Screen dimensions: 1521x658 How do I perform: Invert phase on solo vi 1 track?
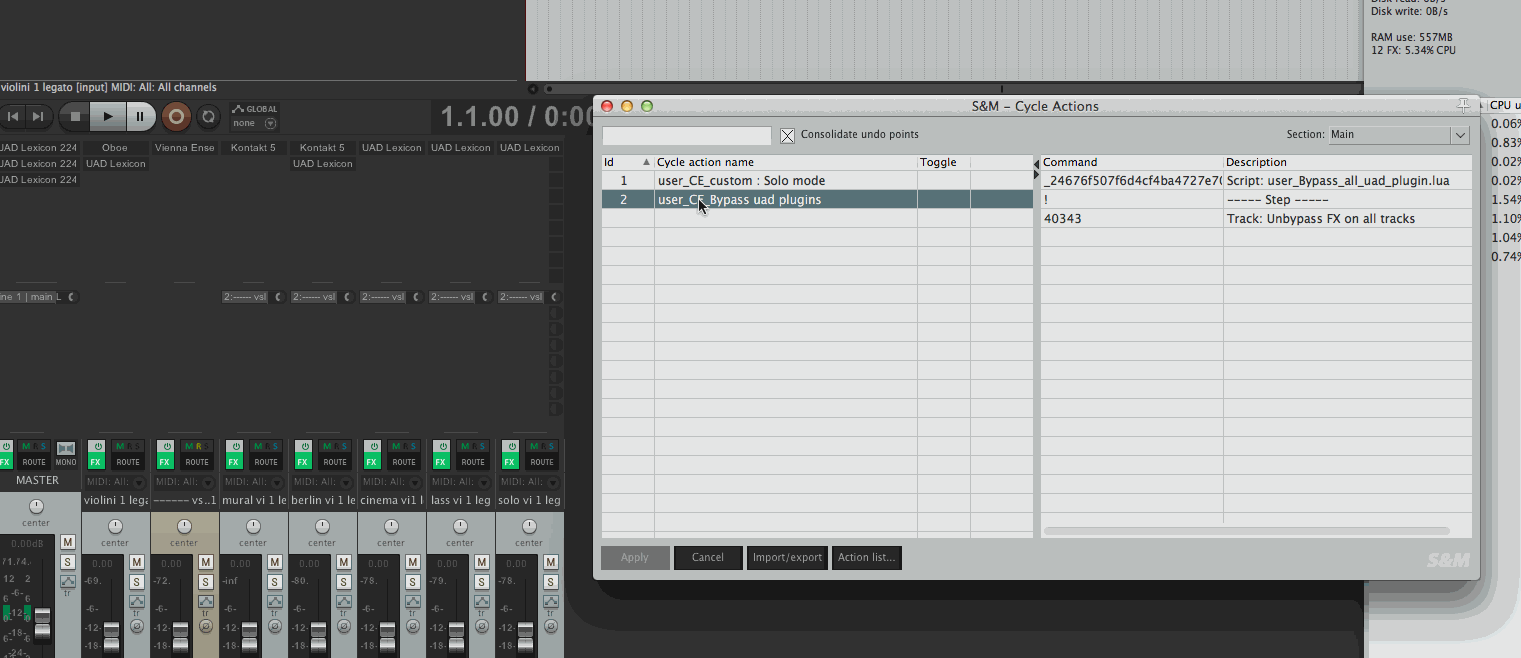[x=551, y=626]
